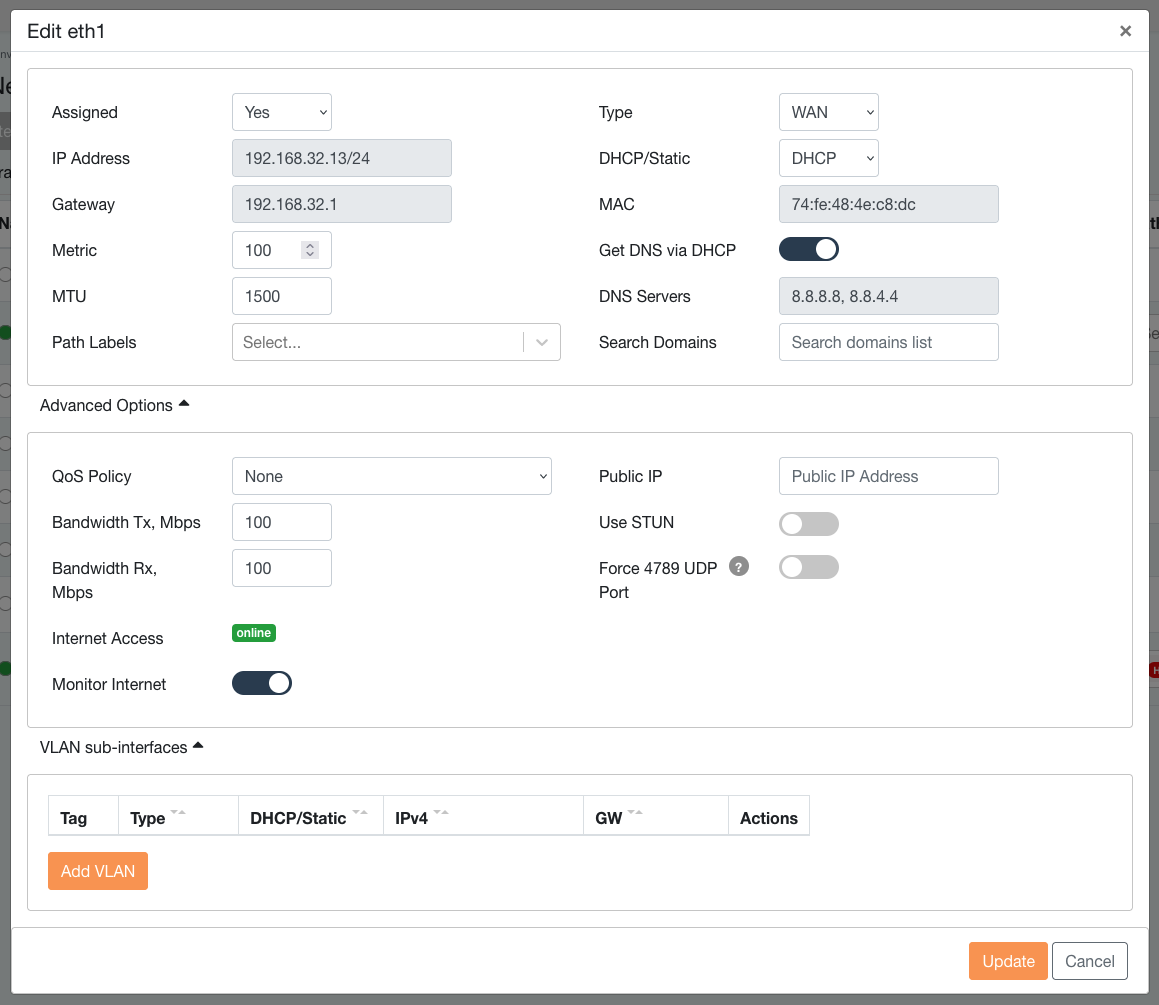Screen dimensions: 1159x1005
Task: Sort VLAN table by GW column
Action: pyautogui.click(x=635, y=816)
